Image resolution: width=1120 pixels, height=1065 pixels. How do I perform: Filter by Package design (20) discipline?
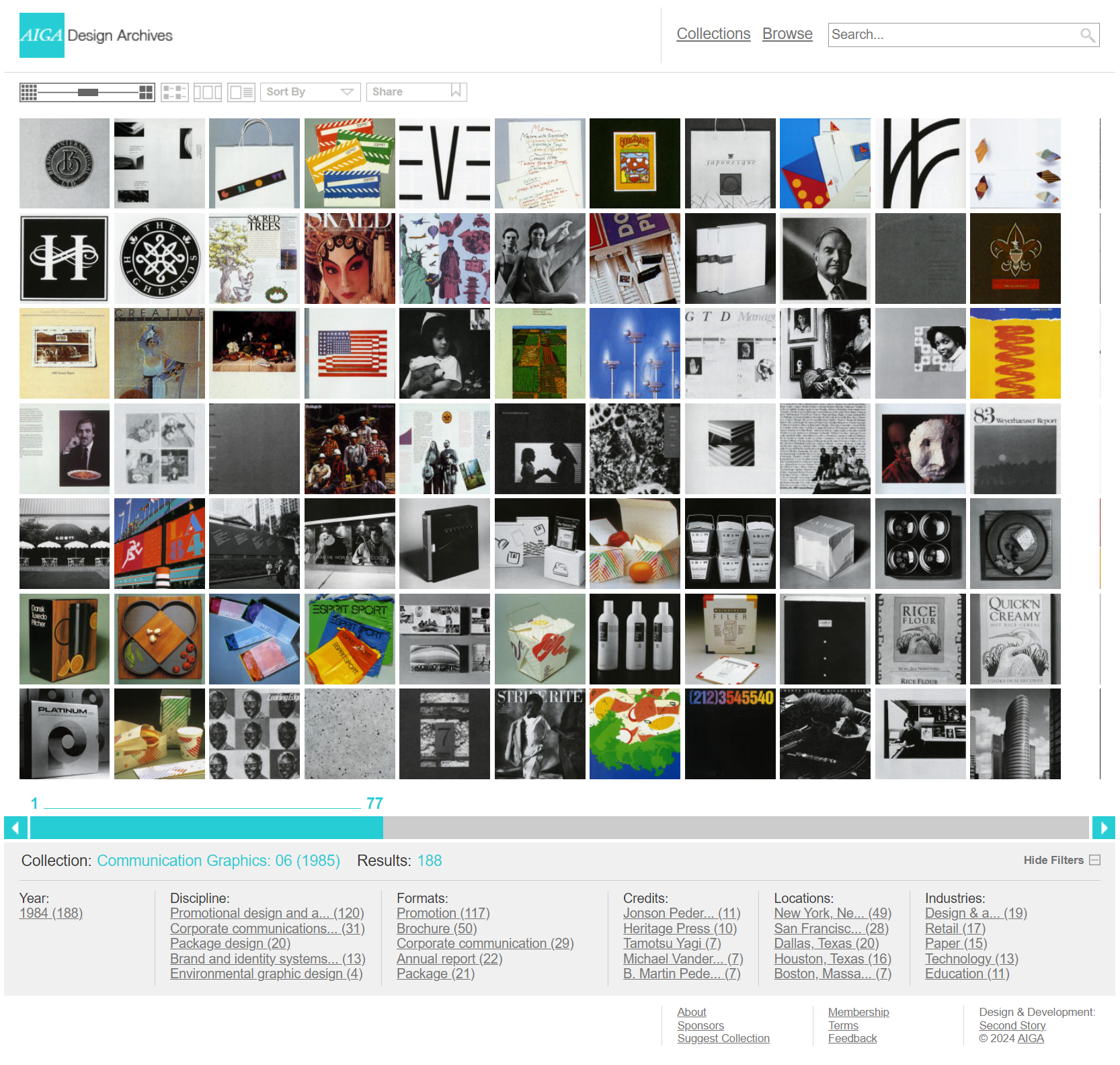pyautogui.click(x=230, y=943)
